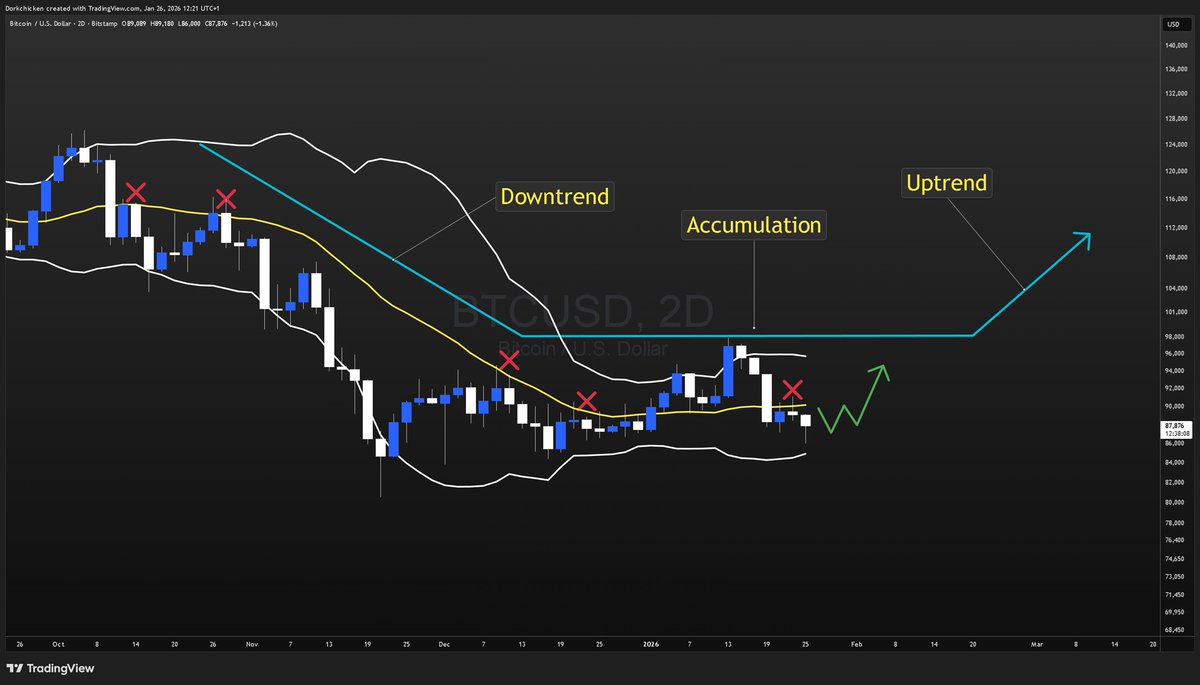This screenshot has width=1200, height=685.
Task: Click the 98,000 price axis label
Action: coord(1176,337)
